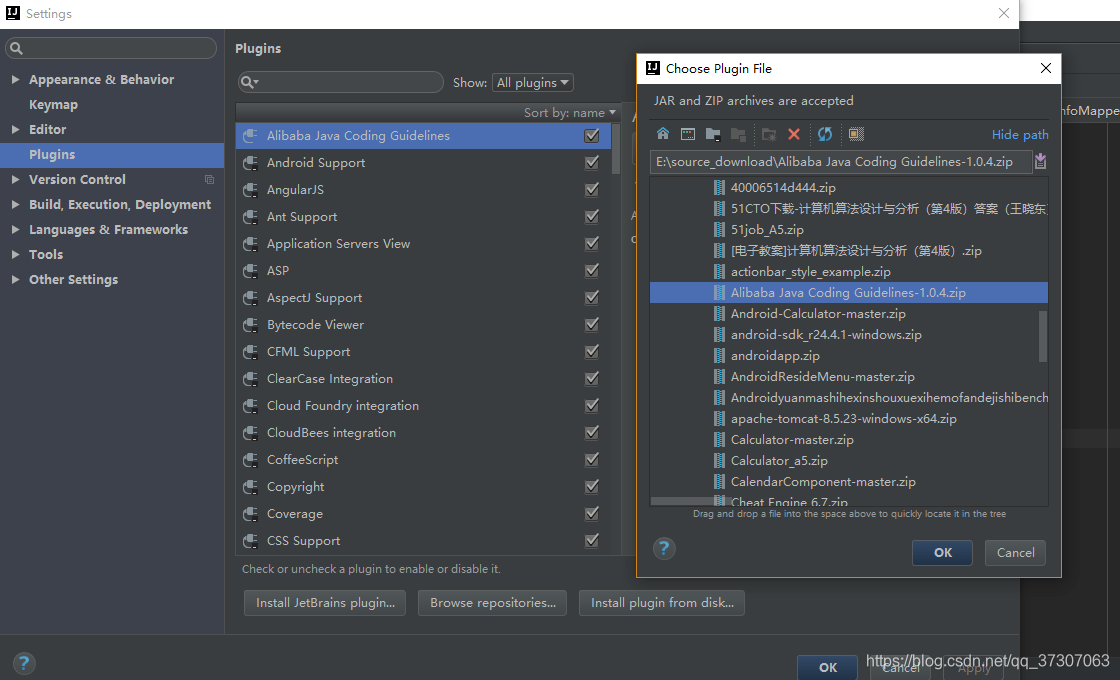The width and height of the screenshot is (1120, 680).
Task: Click plugin icon beside CSS Support
Action: (250, 541)
